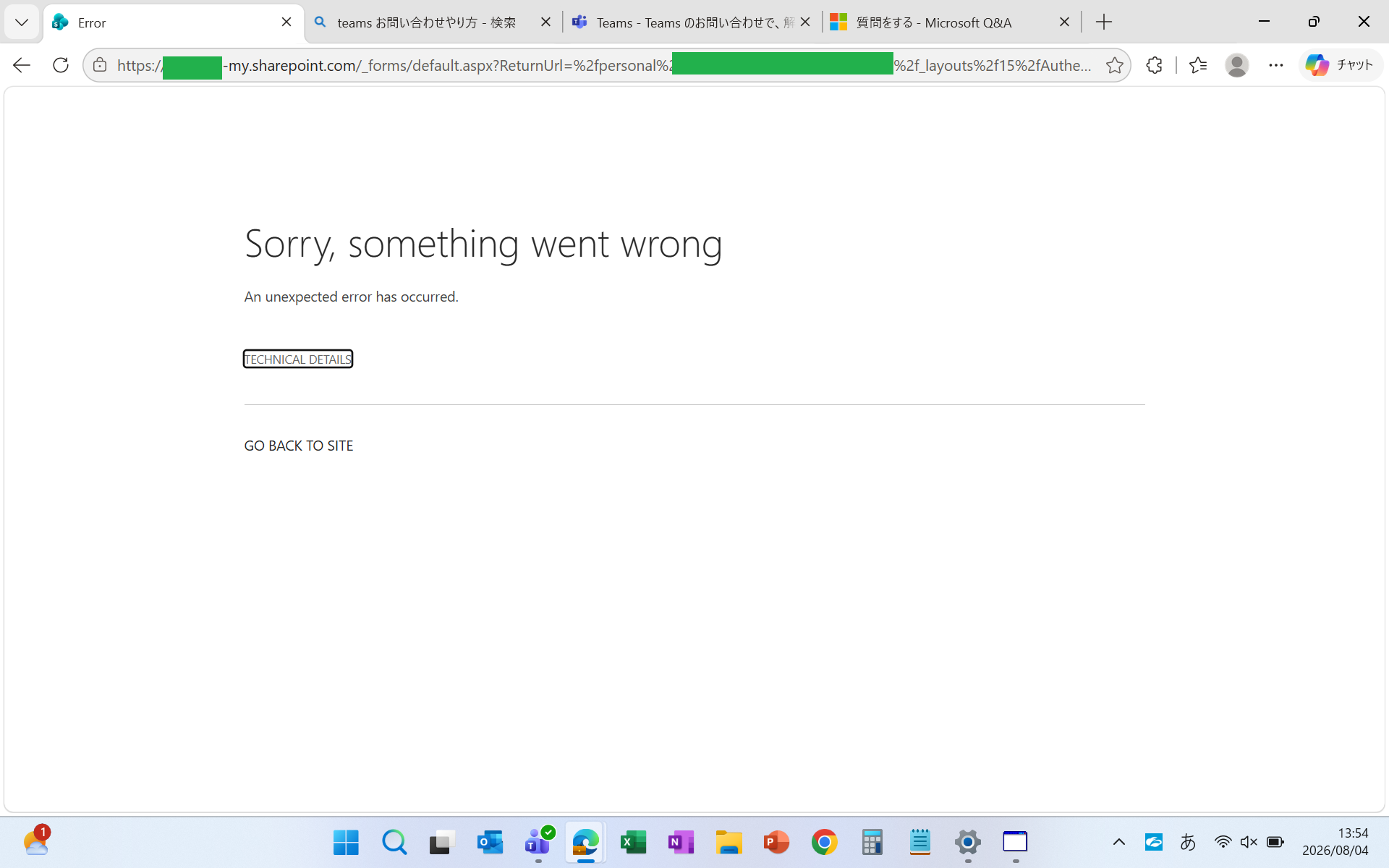Show hidden system tray icons
Image resolution: width=1389 pixels, height=868 pixels.
[x=1118, y=842]
